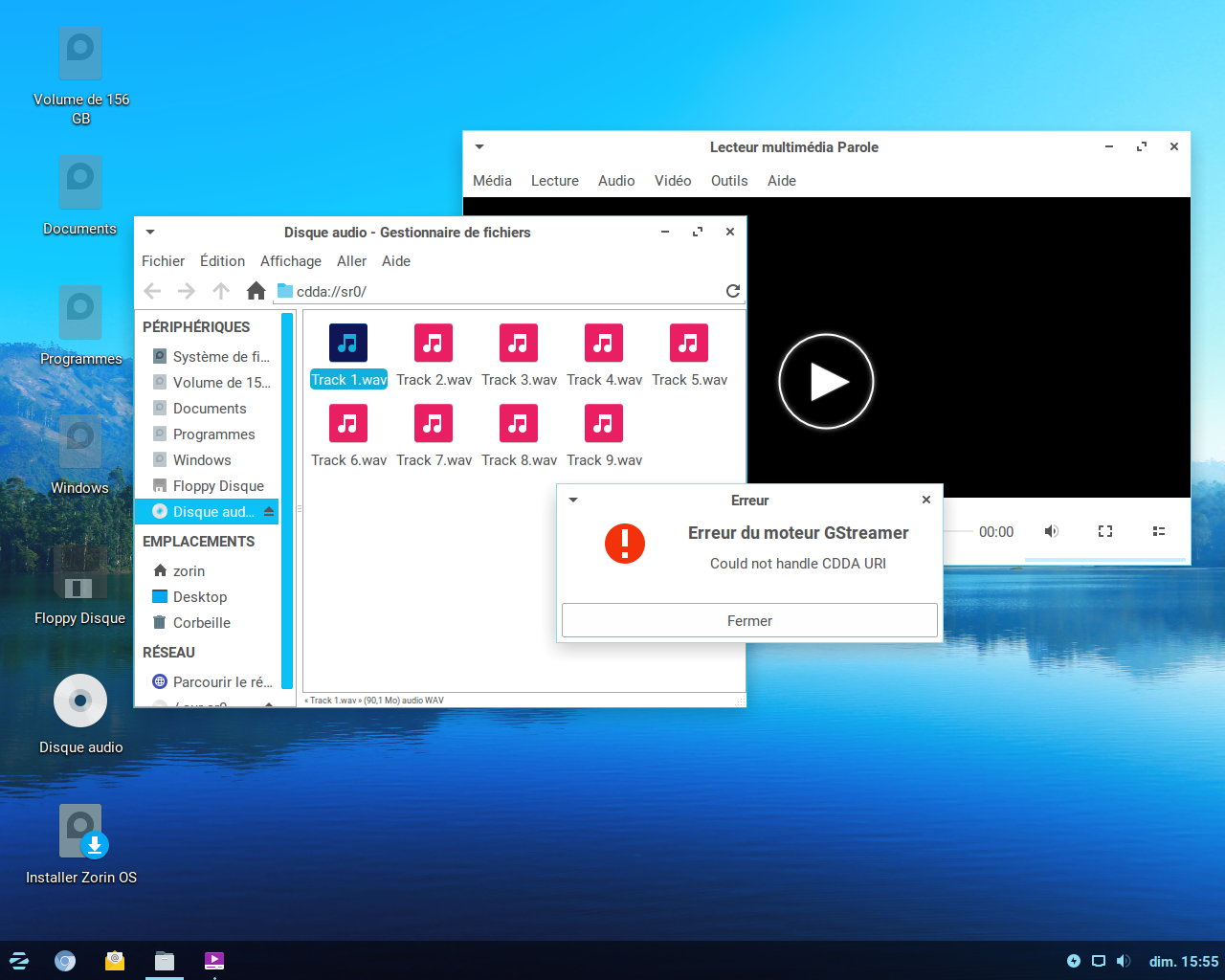The height and width of the screenshot is (980, 1225).
Task: Go to the home folder via toolbar icon
Action: click(x=256, y=291)
